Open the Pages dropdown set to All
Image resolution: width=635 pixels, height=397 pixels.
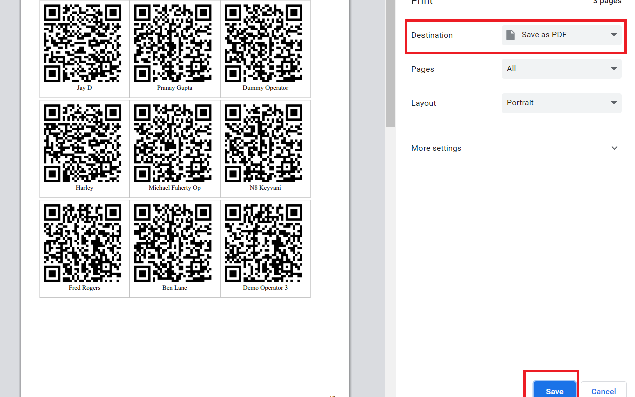[x=561, y=69]
